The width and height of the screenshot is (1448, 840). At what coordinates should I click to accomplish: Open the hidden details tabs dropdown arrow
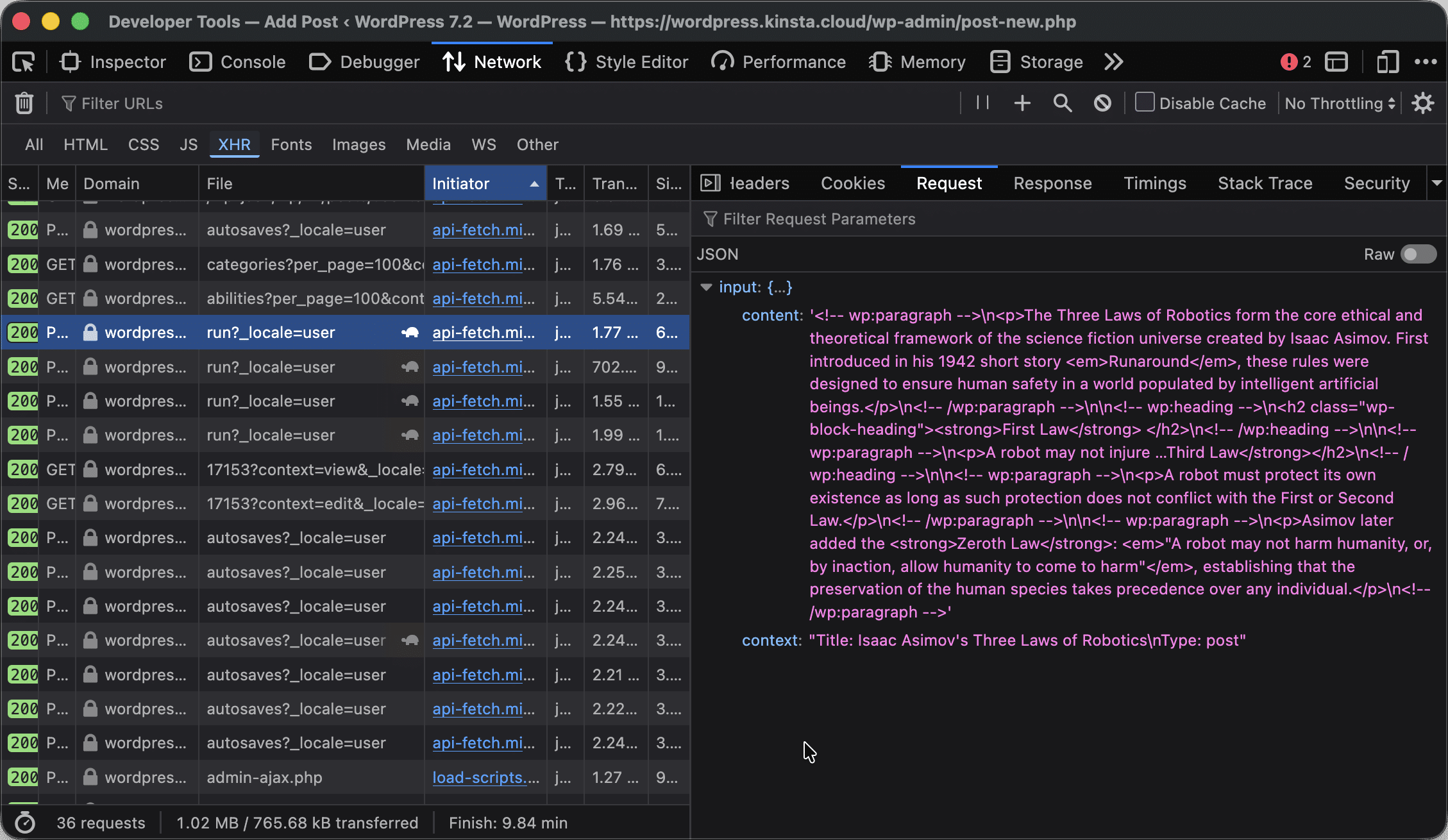1437,183
